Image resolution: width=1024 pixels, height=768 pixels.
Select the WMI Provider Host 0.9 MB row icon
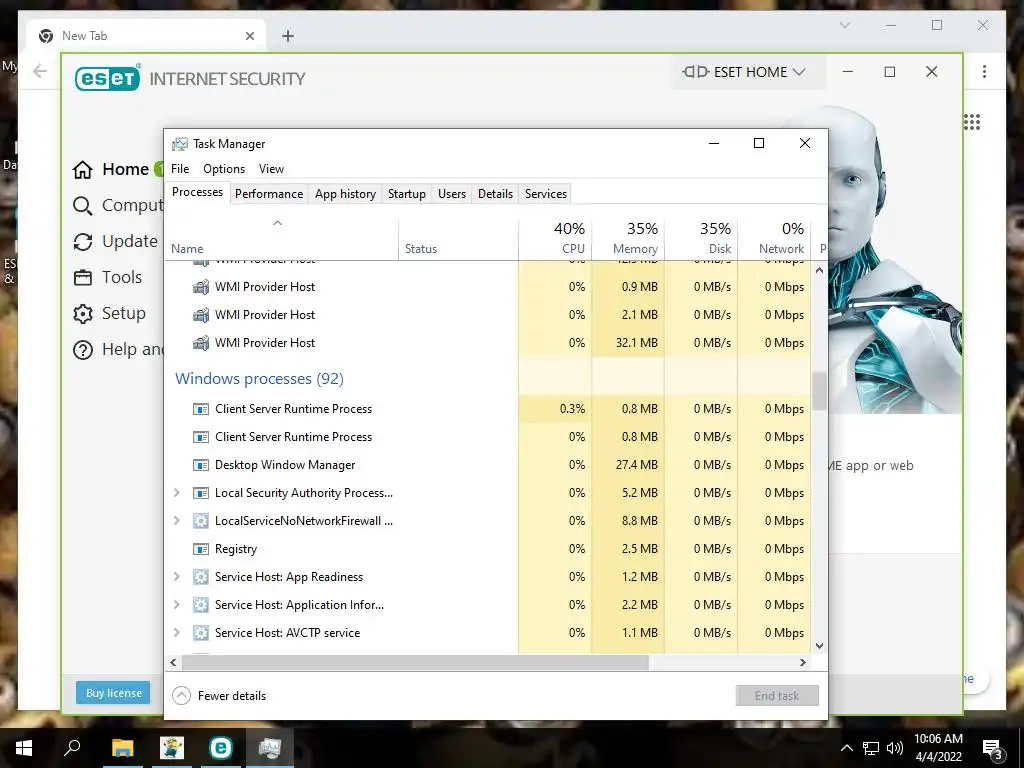click(x=201, y=287)
